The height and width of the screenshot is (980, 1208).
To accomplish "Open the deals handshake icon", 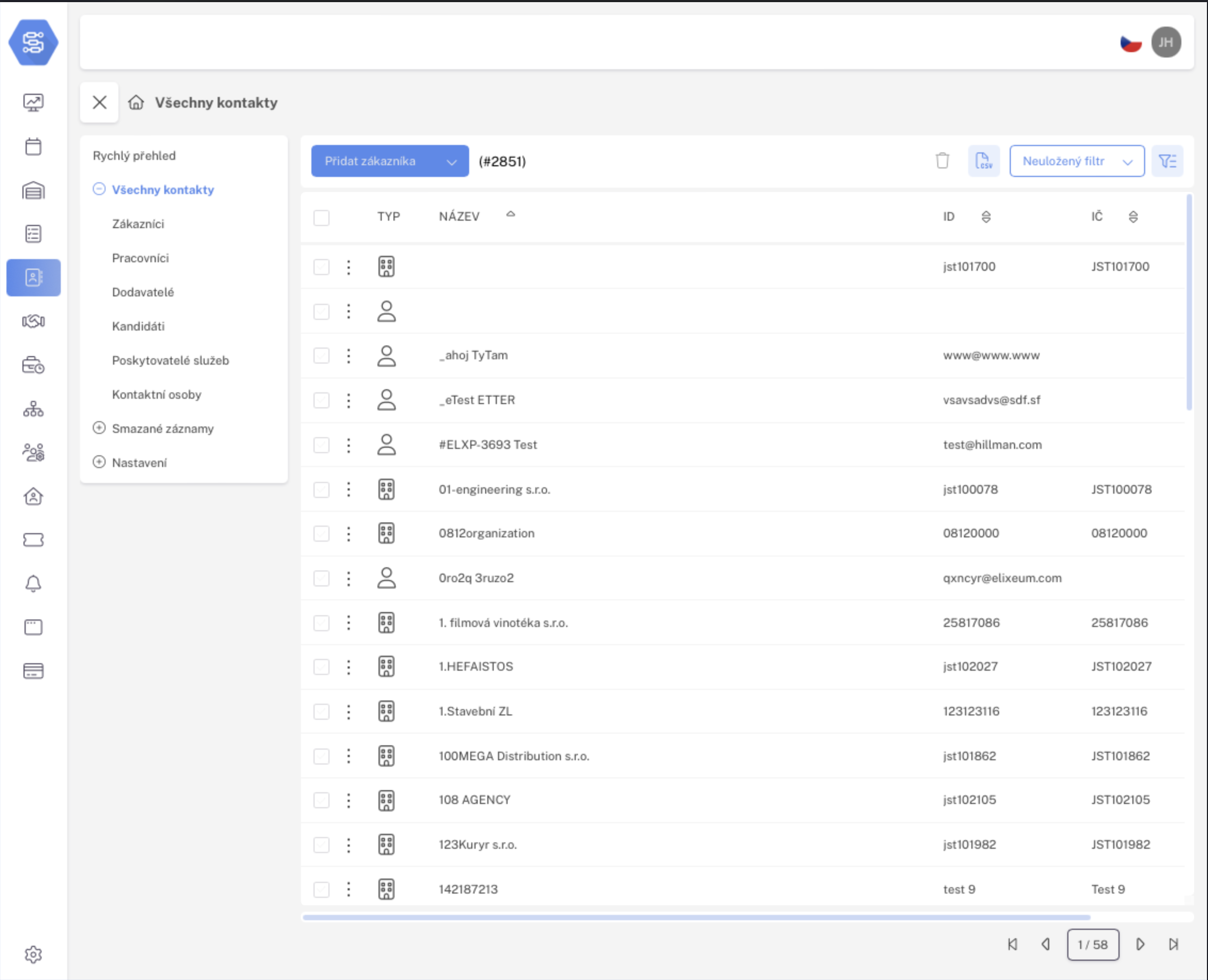I will [x=33, y=321].
